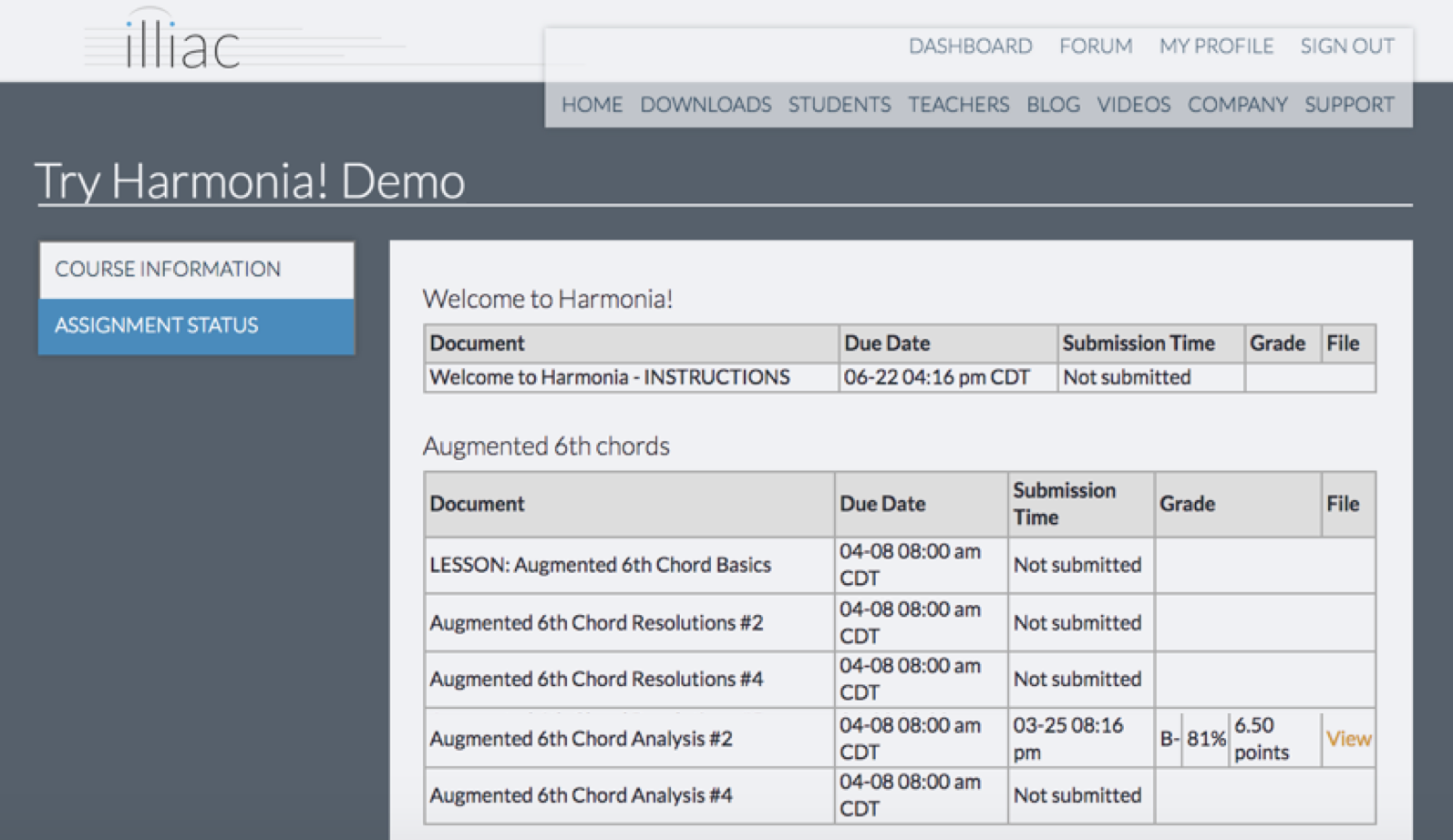Go to the Students page

click(839, 105)
